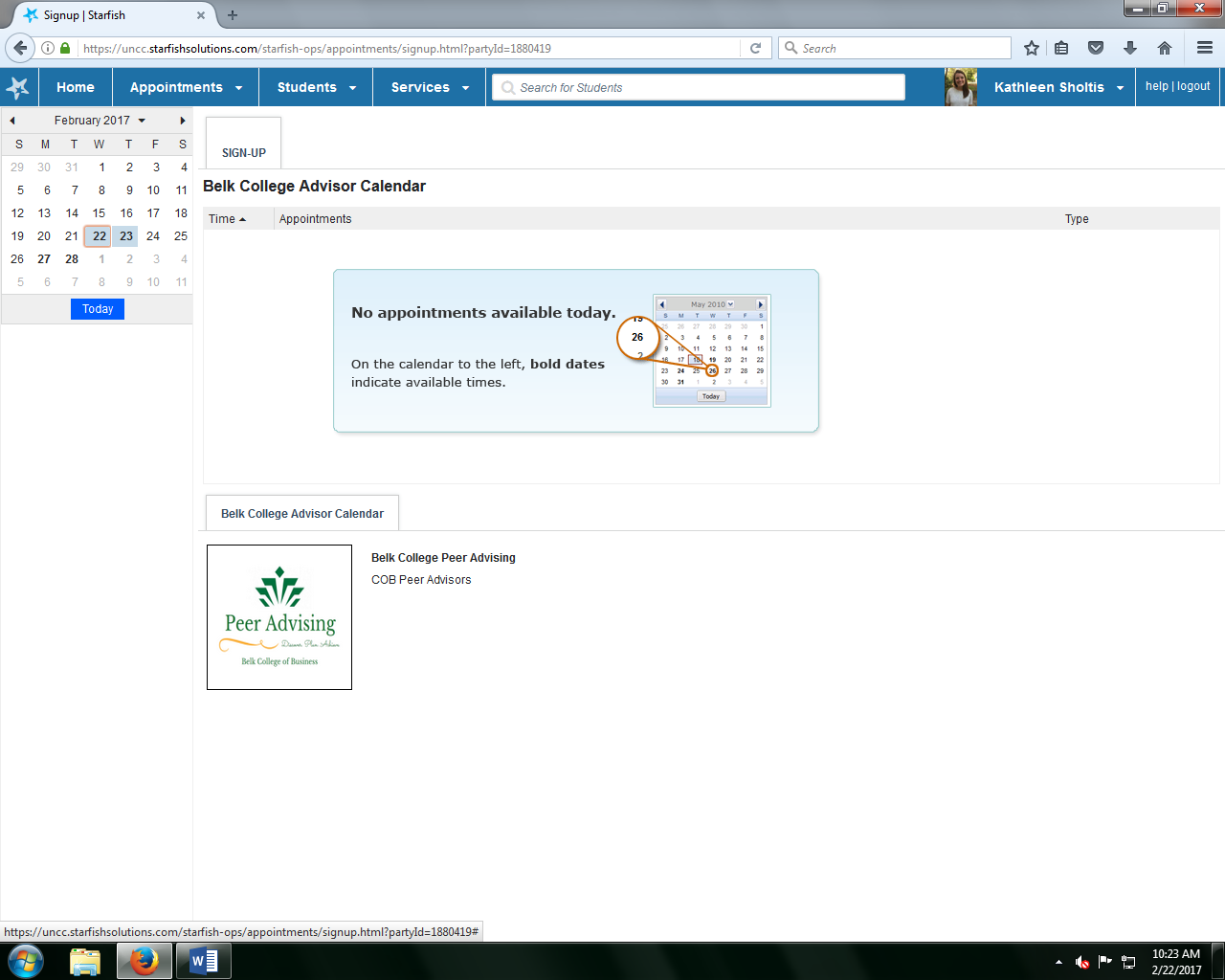The image size is (1225, 980).
Task: Focus the Search for Students field
Action: pyautogui.click(x=699, y=87)
